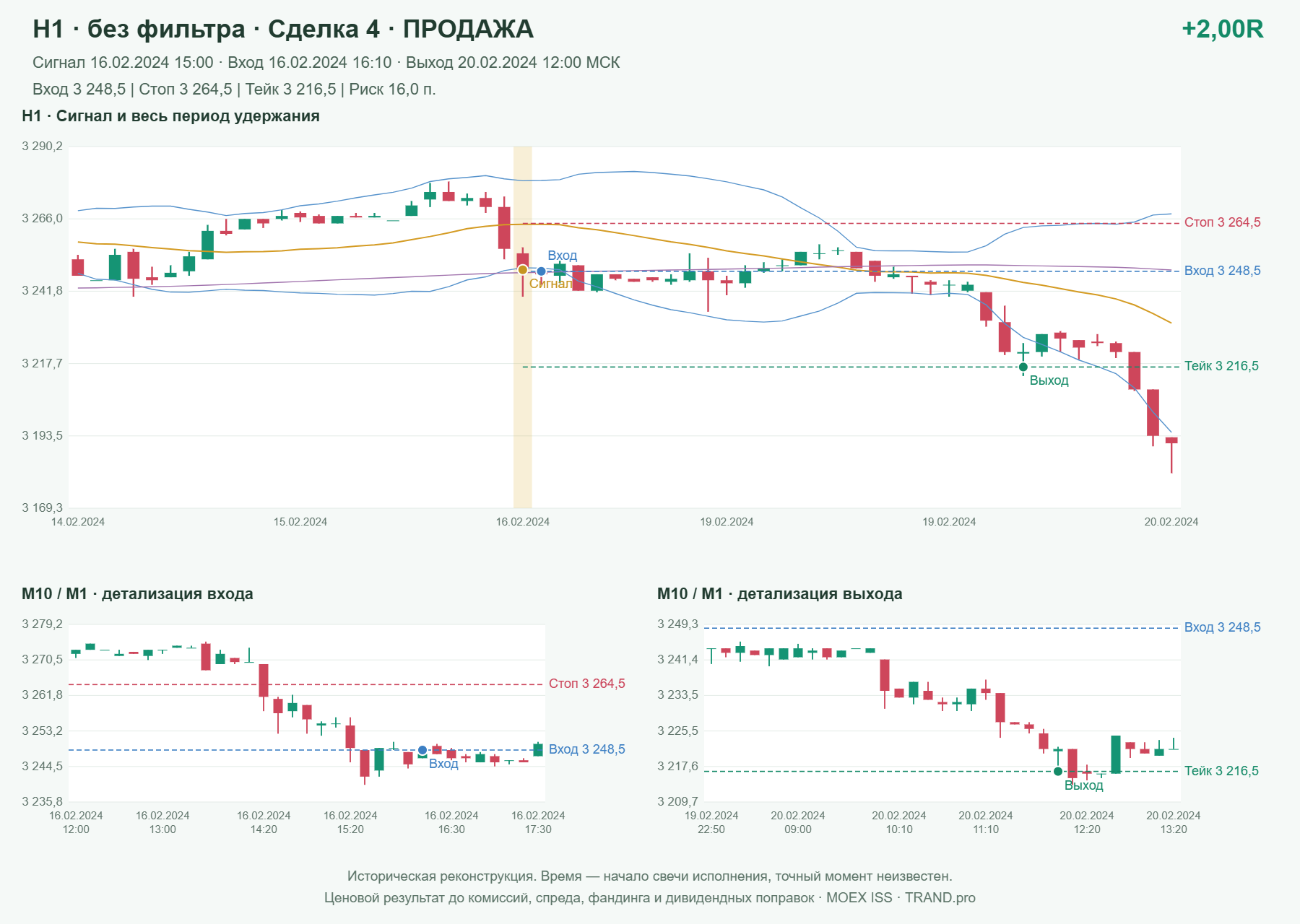
Task: Click the 3 279,2 entry chart price label
Action: (x=42, y=624)
